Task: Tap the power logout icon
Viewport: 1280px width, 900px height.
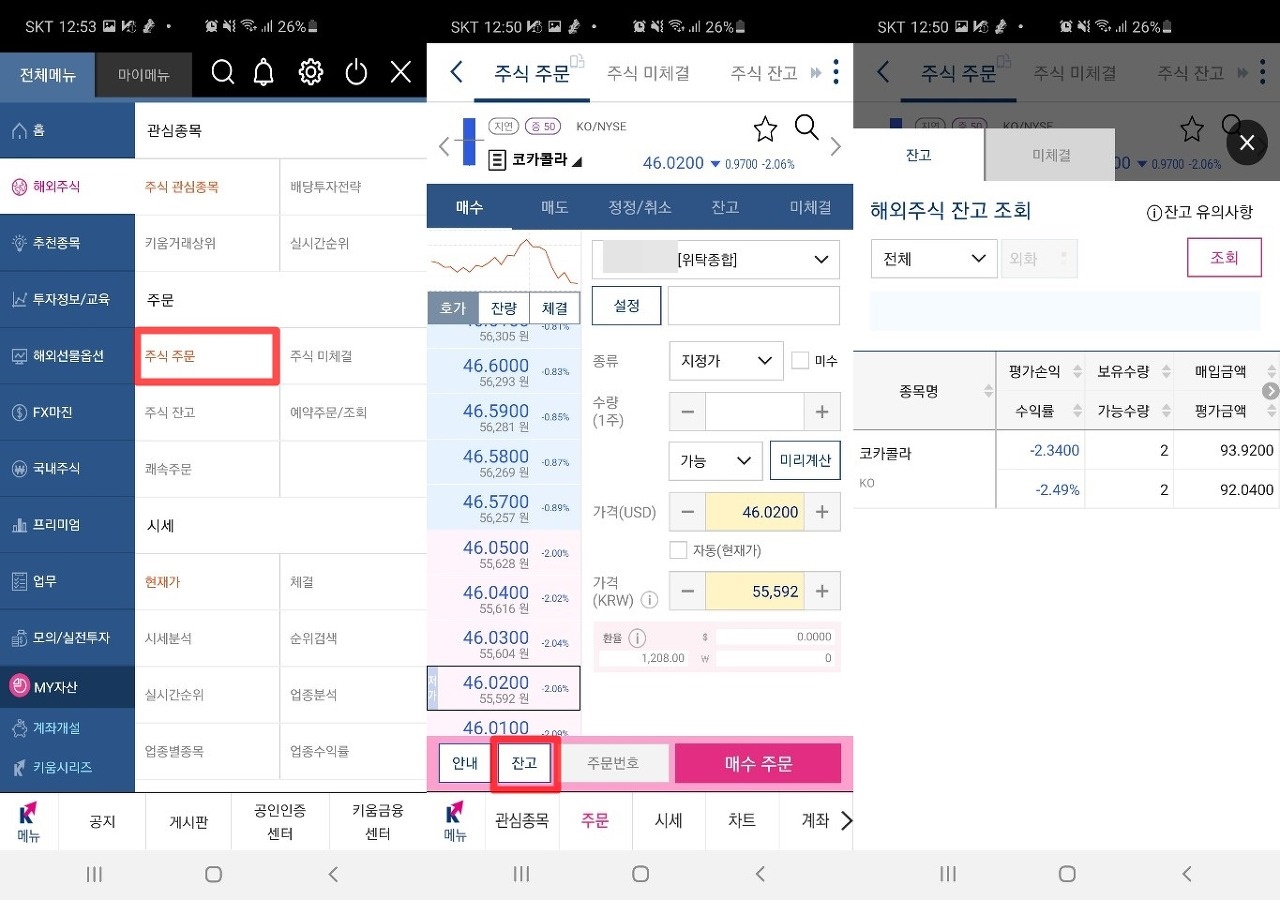Action: point(356,72)
